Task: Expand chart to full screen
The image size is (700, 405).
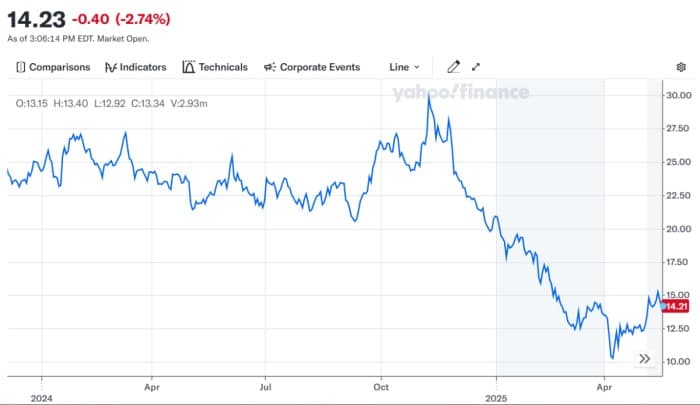Action: [476, 67]
